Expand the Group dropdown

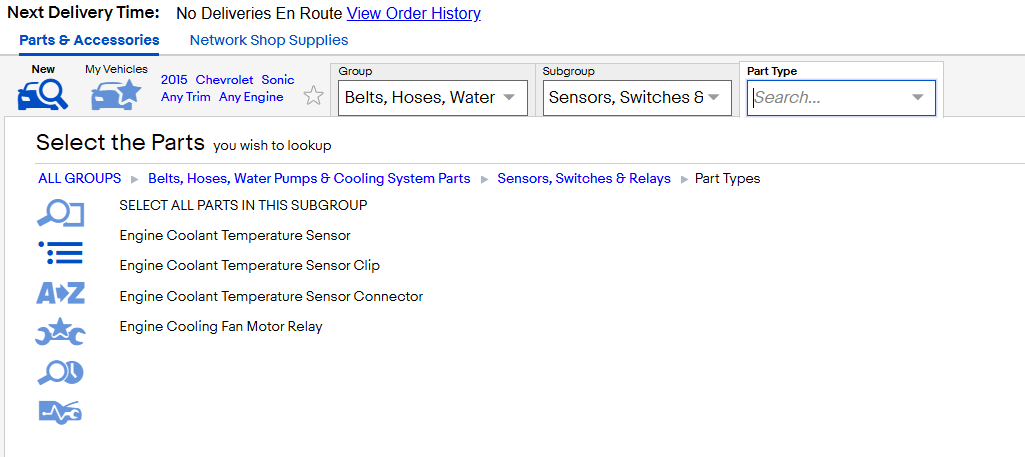(x=433, y=98)
